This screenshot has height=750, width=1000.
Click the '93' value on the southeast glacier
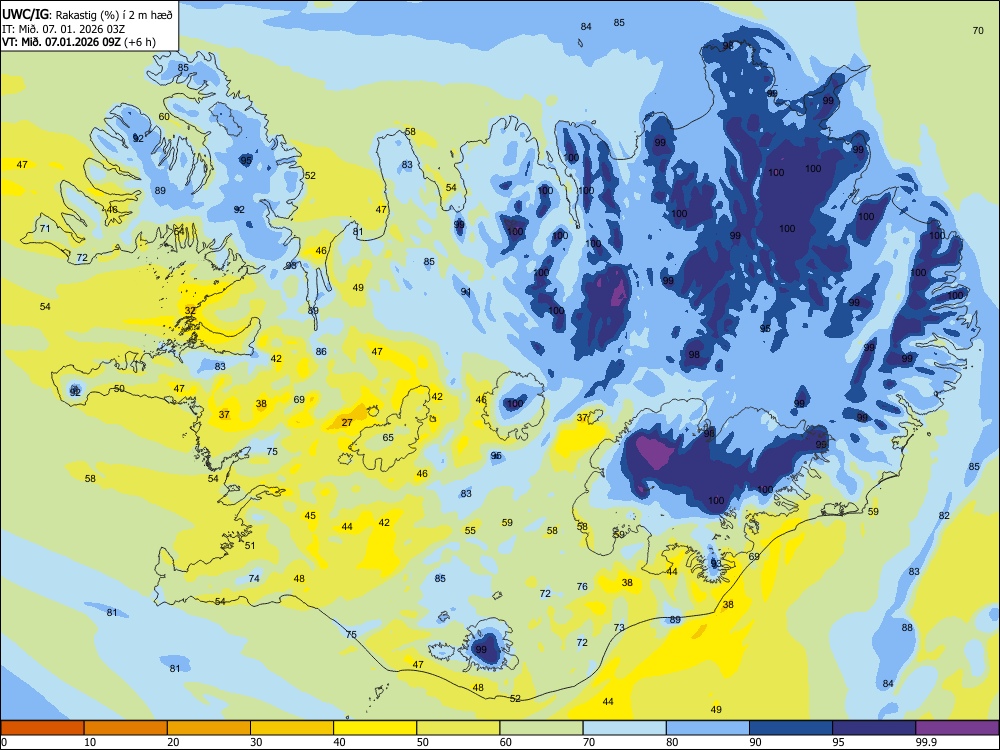pos(716,564)
